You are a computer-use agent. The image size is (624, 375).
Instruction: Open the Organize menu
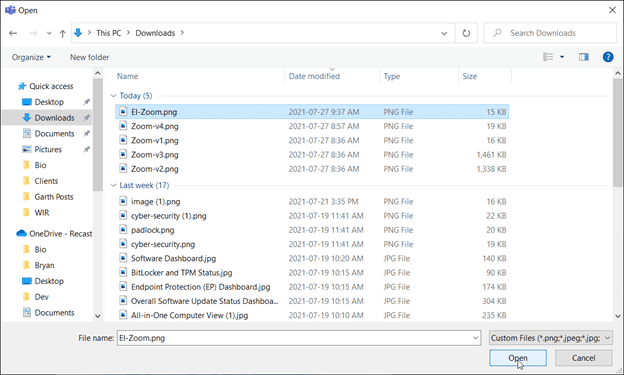pos(31,57)
